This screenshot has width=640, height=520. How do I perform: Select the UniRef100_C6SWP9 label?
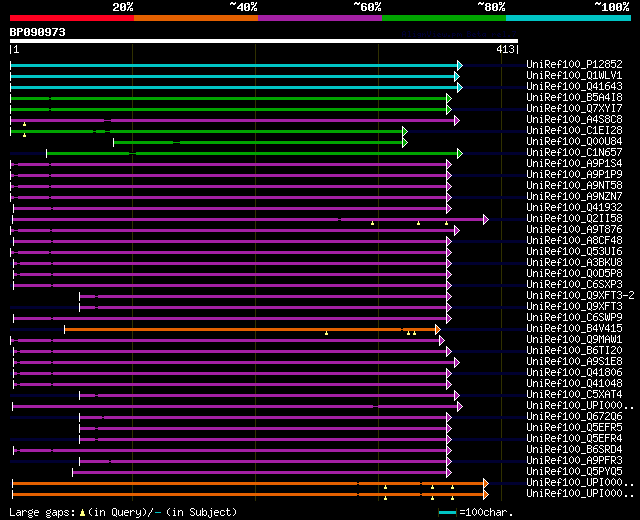tap(574, 318)
